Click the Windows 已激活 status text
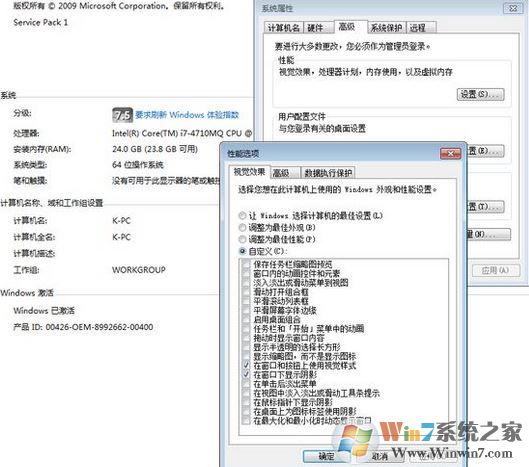This screenshot has width=529, height=467. pos(44,310)
